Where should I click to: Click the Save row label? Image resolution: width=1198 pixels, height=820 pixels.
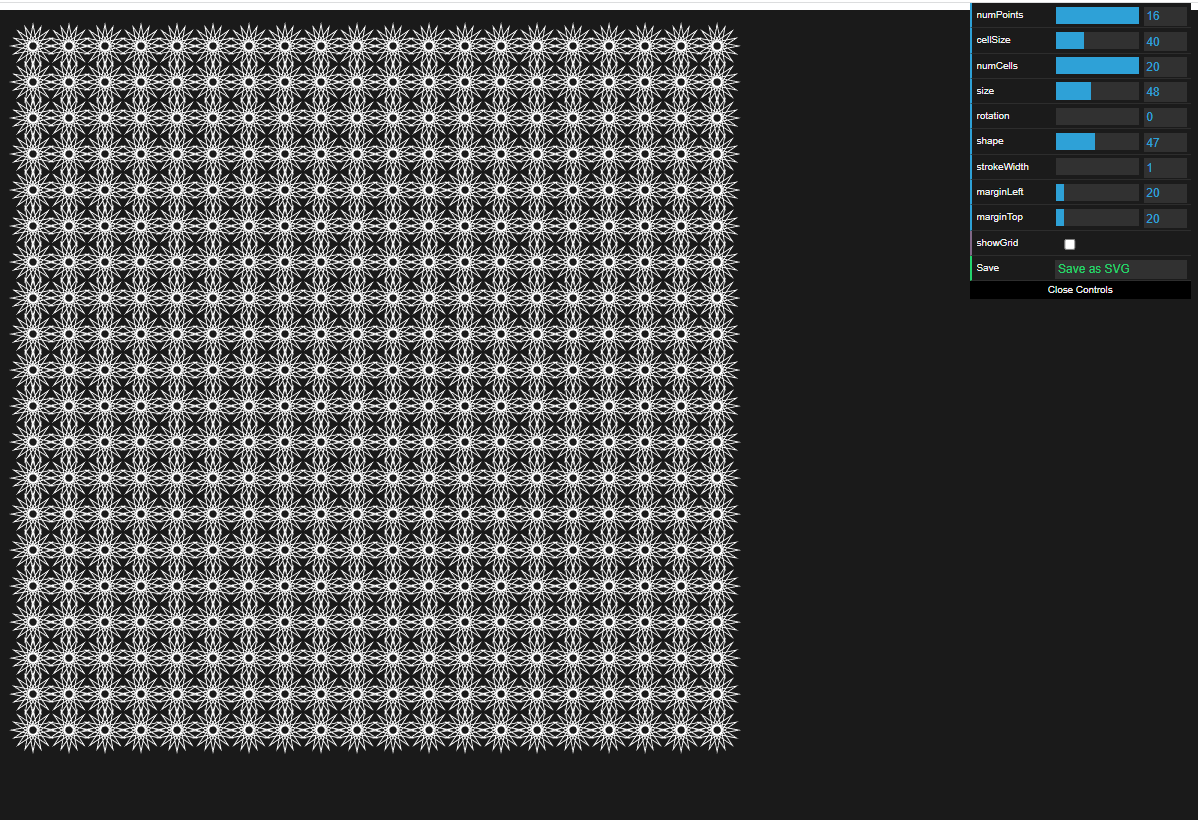(987, 267)
